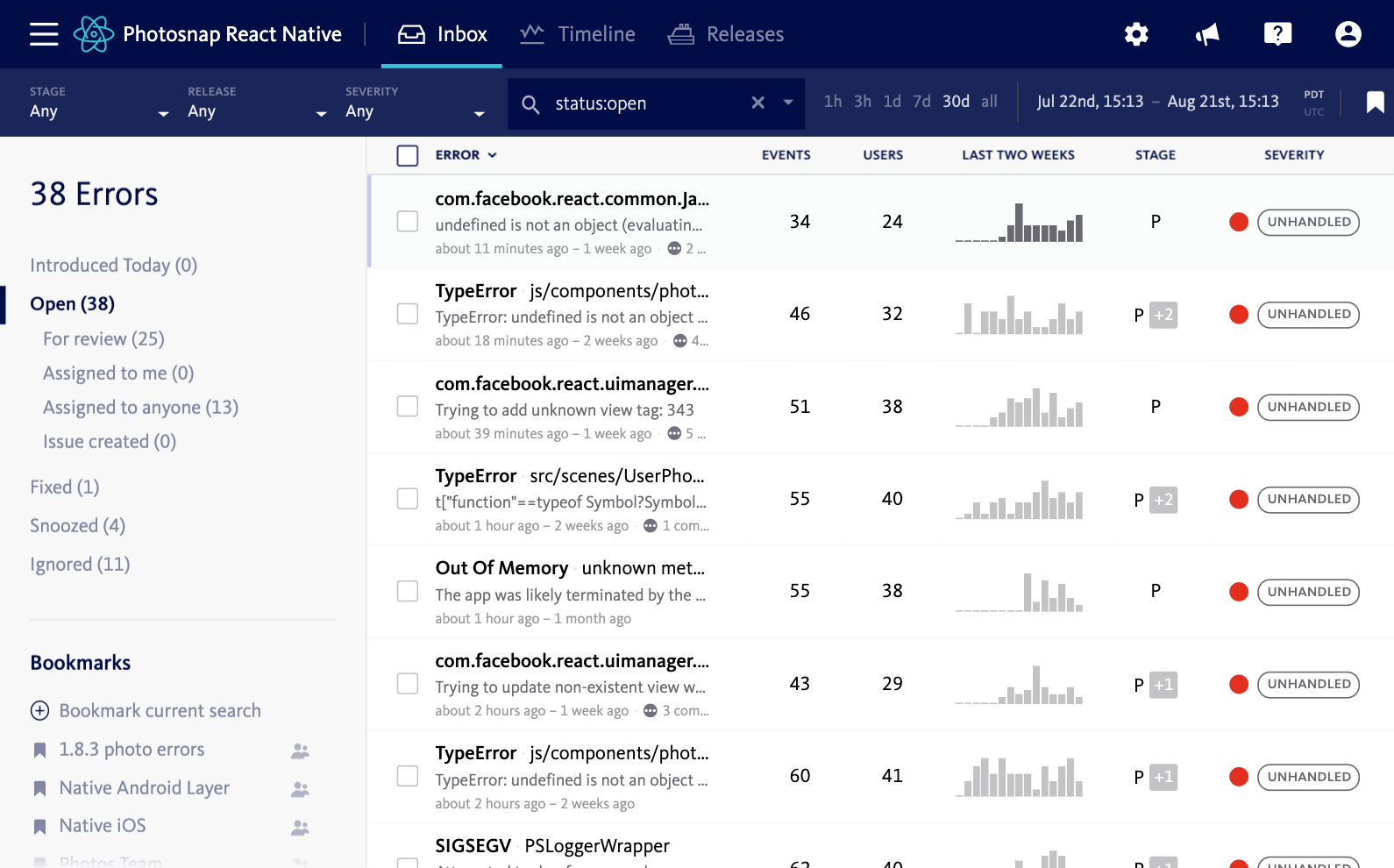1394x868 pixels.
Task: Click the shared users icon on Native iOS
Action: click(x=300, y=827)
